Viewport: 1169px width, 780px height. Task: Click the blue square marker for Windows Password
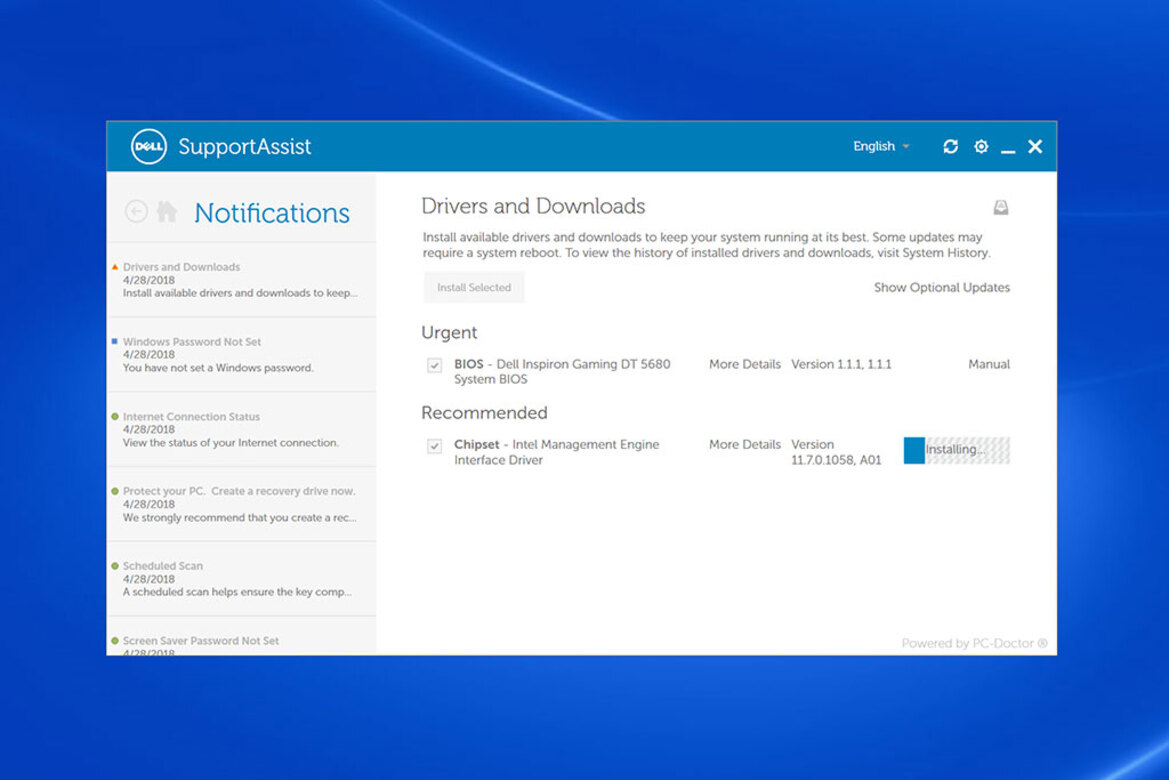coord(115,342)
